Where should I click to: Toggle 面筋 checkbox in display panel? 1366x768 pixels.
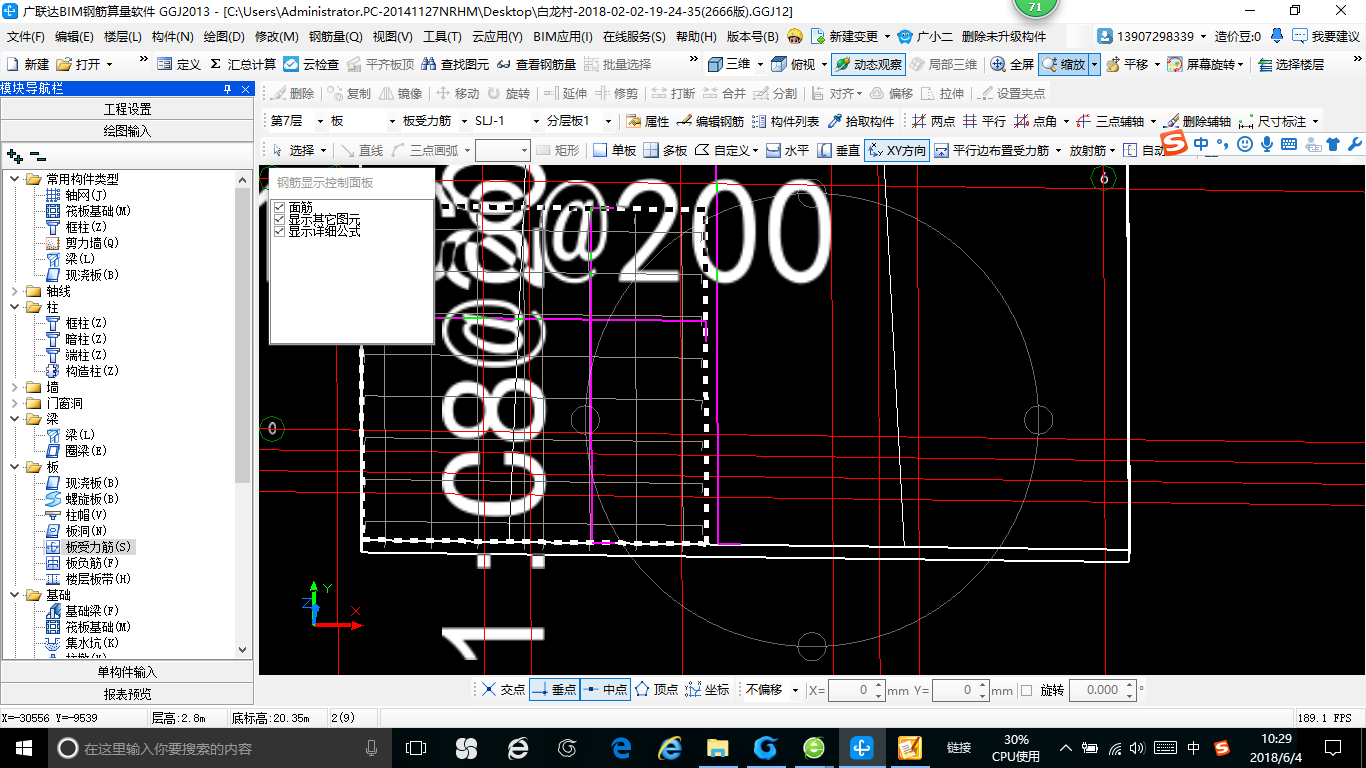pos(280,207)
